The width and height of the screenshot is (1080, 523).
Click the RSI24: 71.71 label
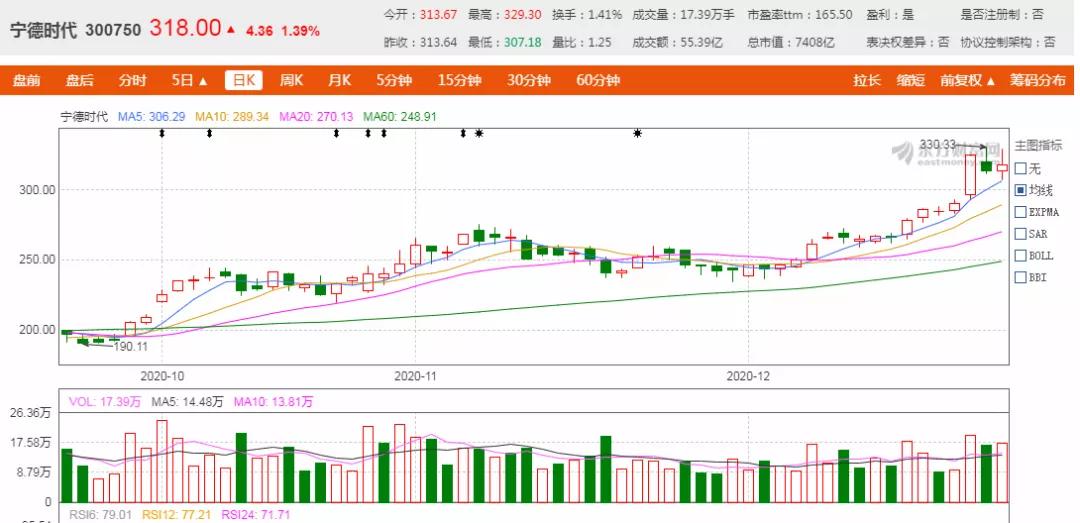tap(256, 514)
